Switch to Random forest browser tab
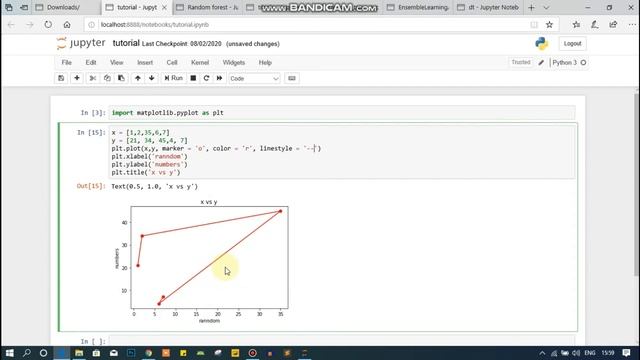Image resolution: width=640 pixels, height=360 pixels. 208,7
